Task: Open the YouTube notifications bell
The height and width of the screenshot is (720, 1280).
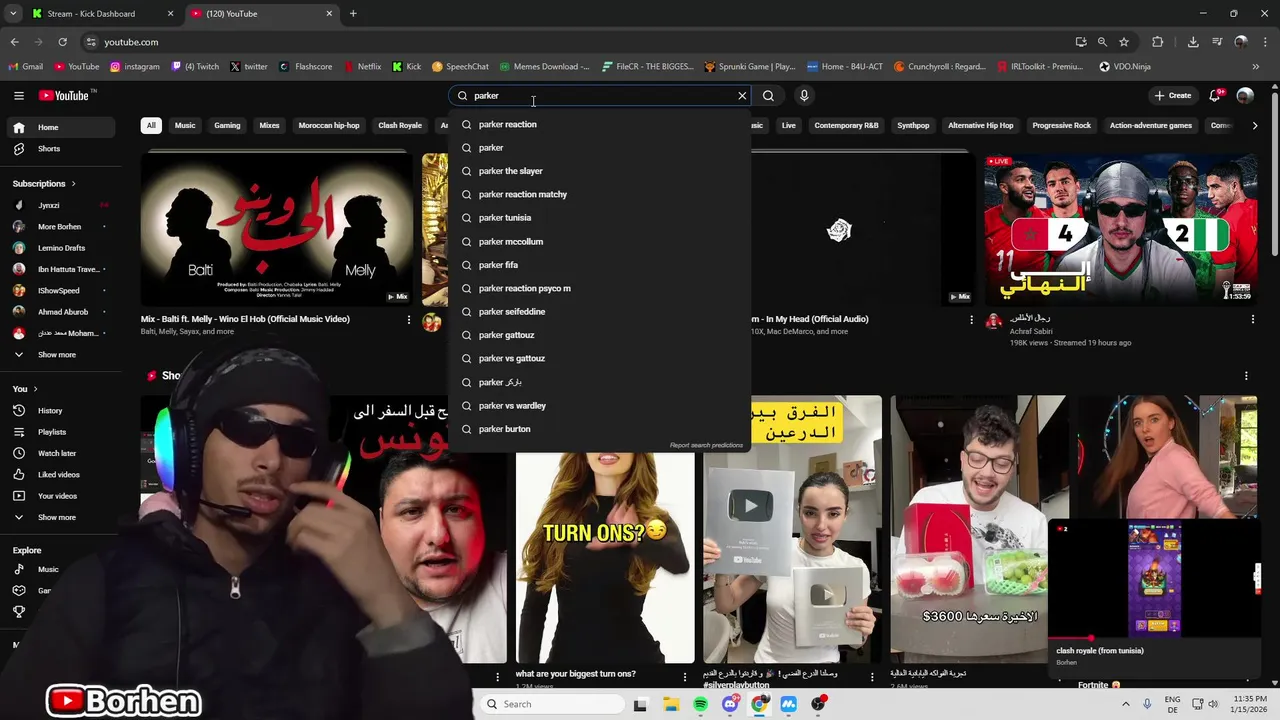Action: coord(1215,95)
